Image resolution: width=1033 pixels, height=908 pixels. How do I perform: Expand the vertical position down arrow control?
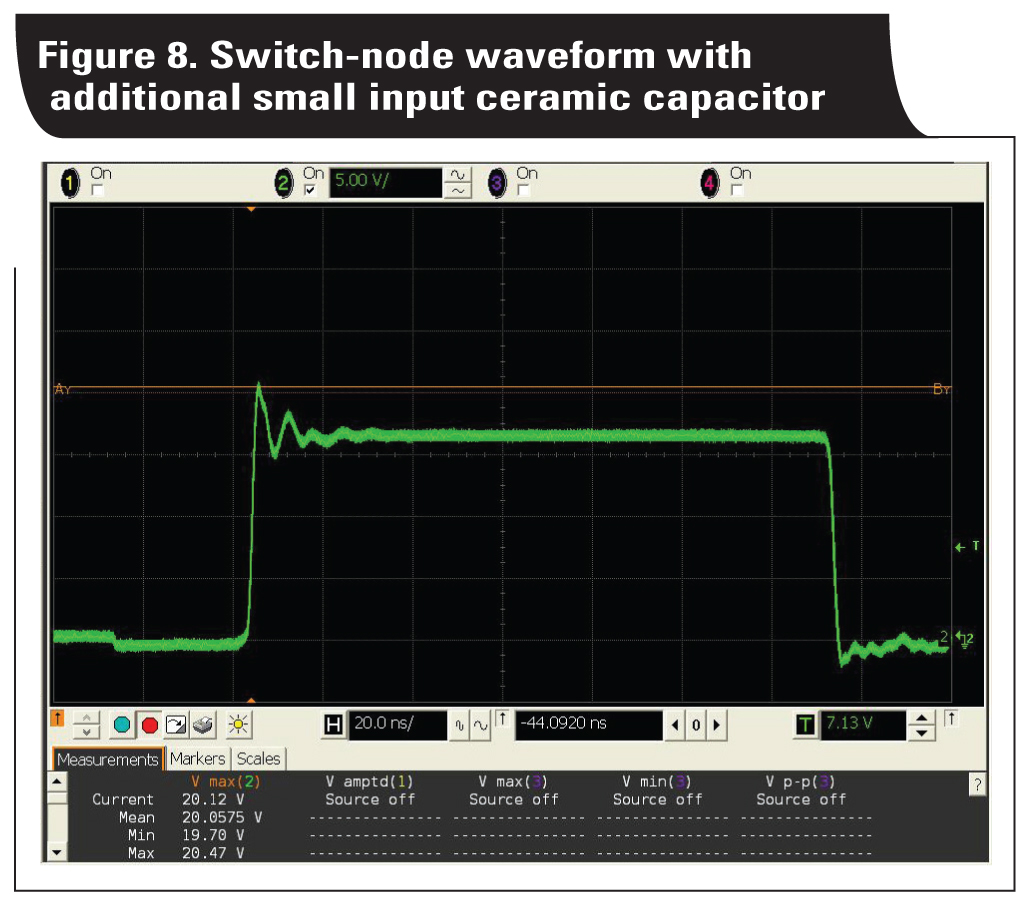(86, 734)
